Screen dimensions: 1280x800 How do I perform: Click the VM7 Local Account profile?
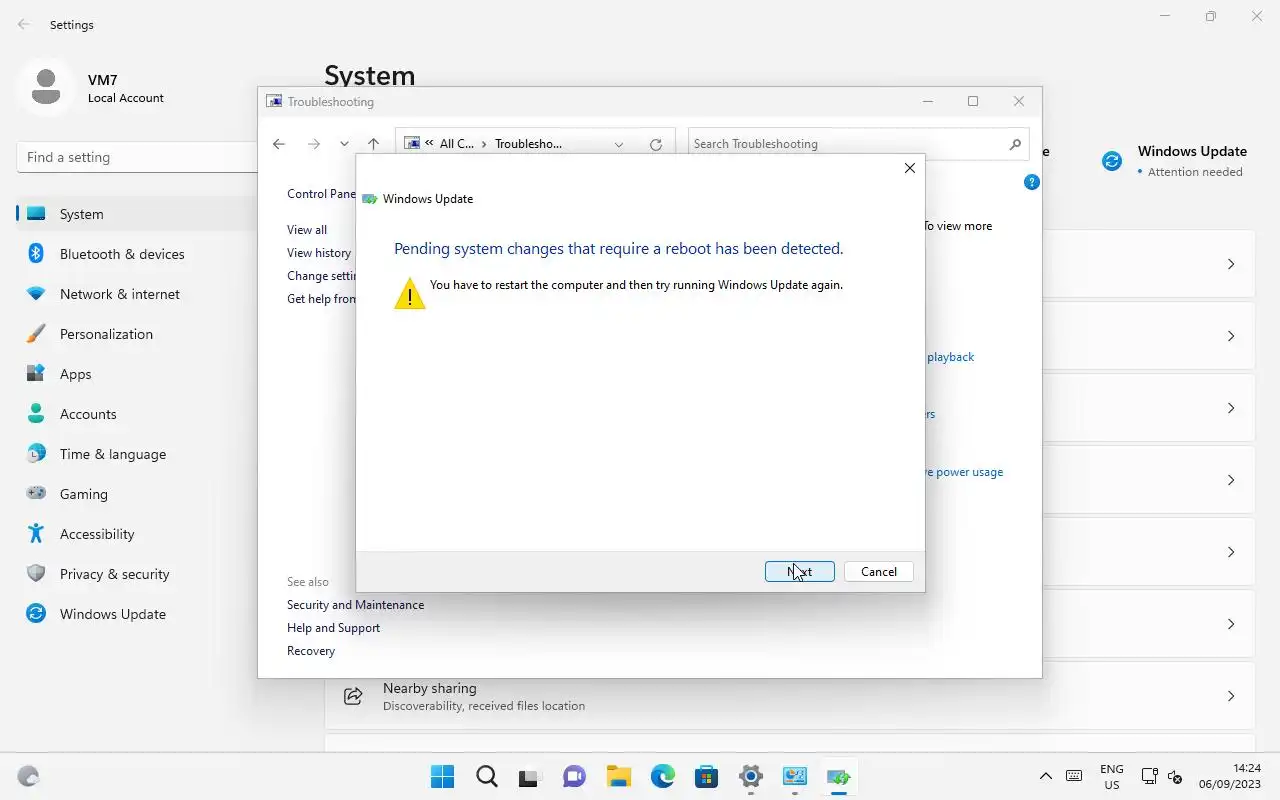(92, 88)
